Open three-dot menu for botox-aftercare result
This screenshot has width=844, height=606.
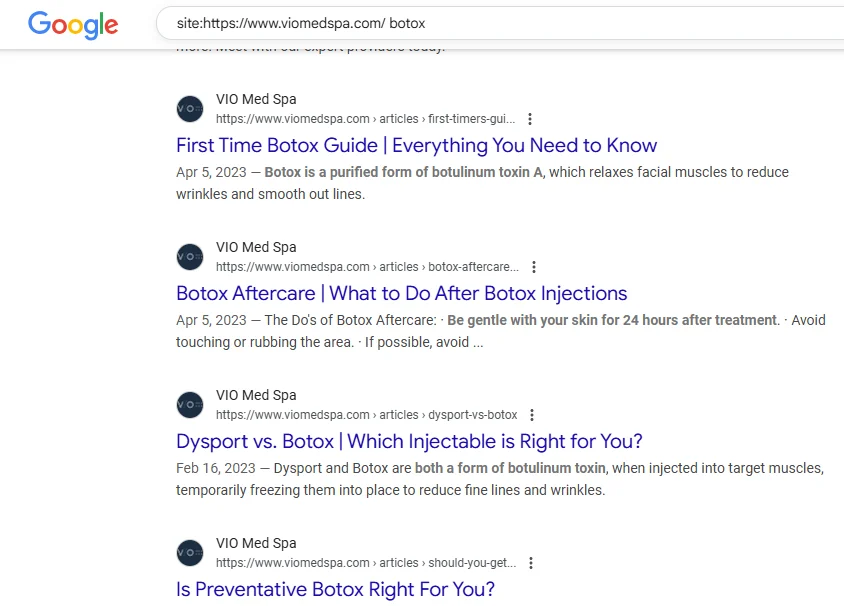[534, 267]
